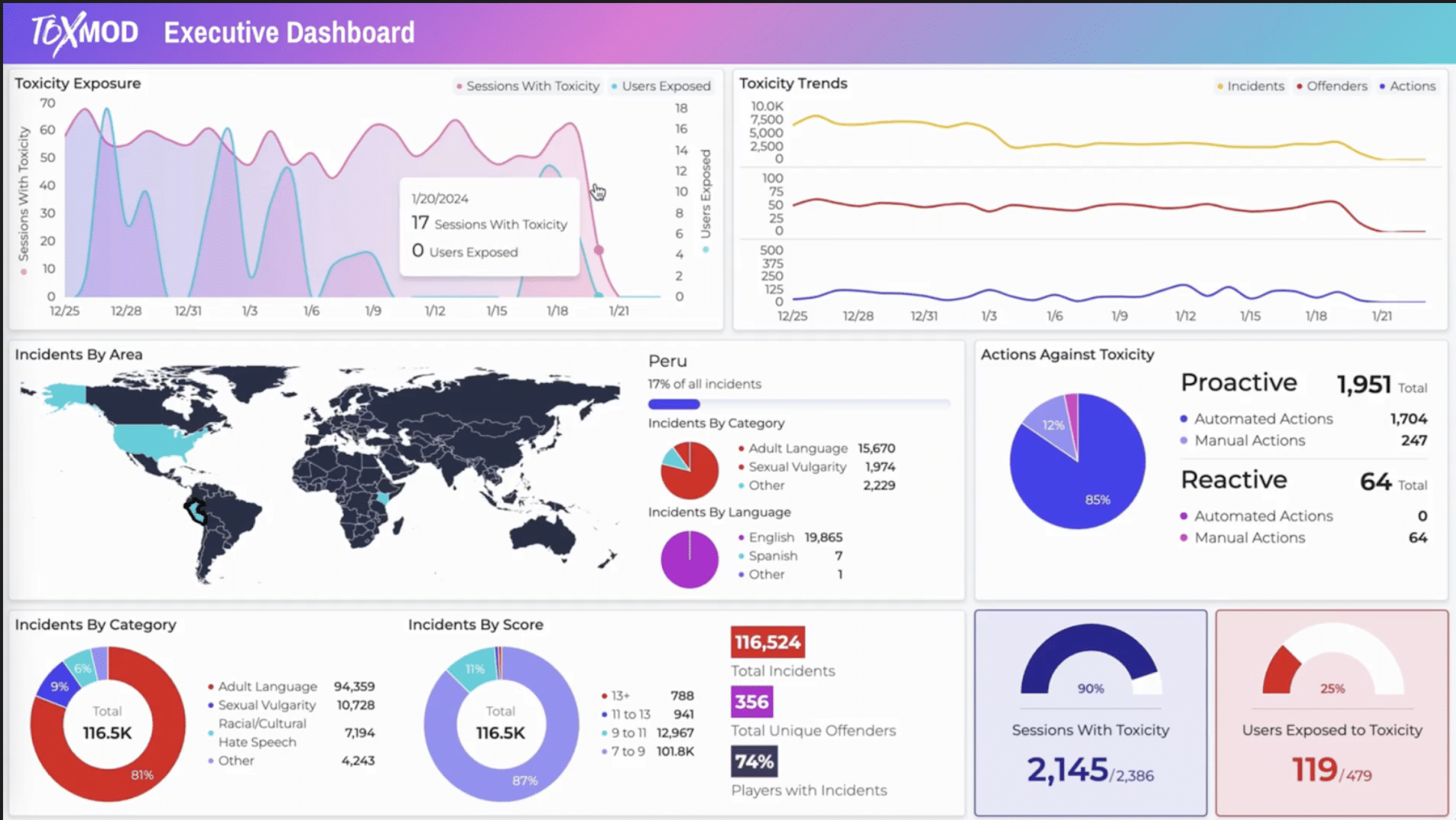Select the English 19,865 language entry
This screenshot has width=1456, height=820.
[790, 537]
